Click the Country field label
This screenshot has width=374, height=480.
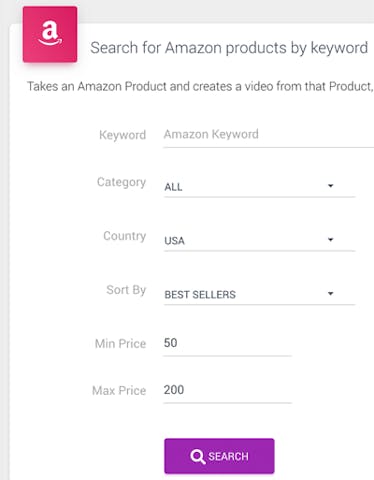(x=125, y=236)
